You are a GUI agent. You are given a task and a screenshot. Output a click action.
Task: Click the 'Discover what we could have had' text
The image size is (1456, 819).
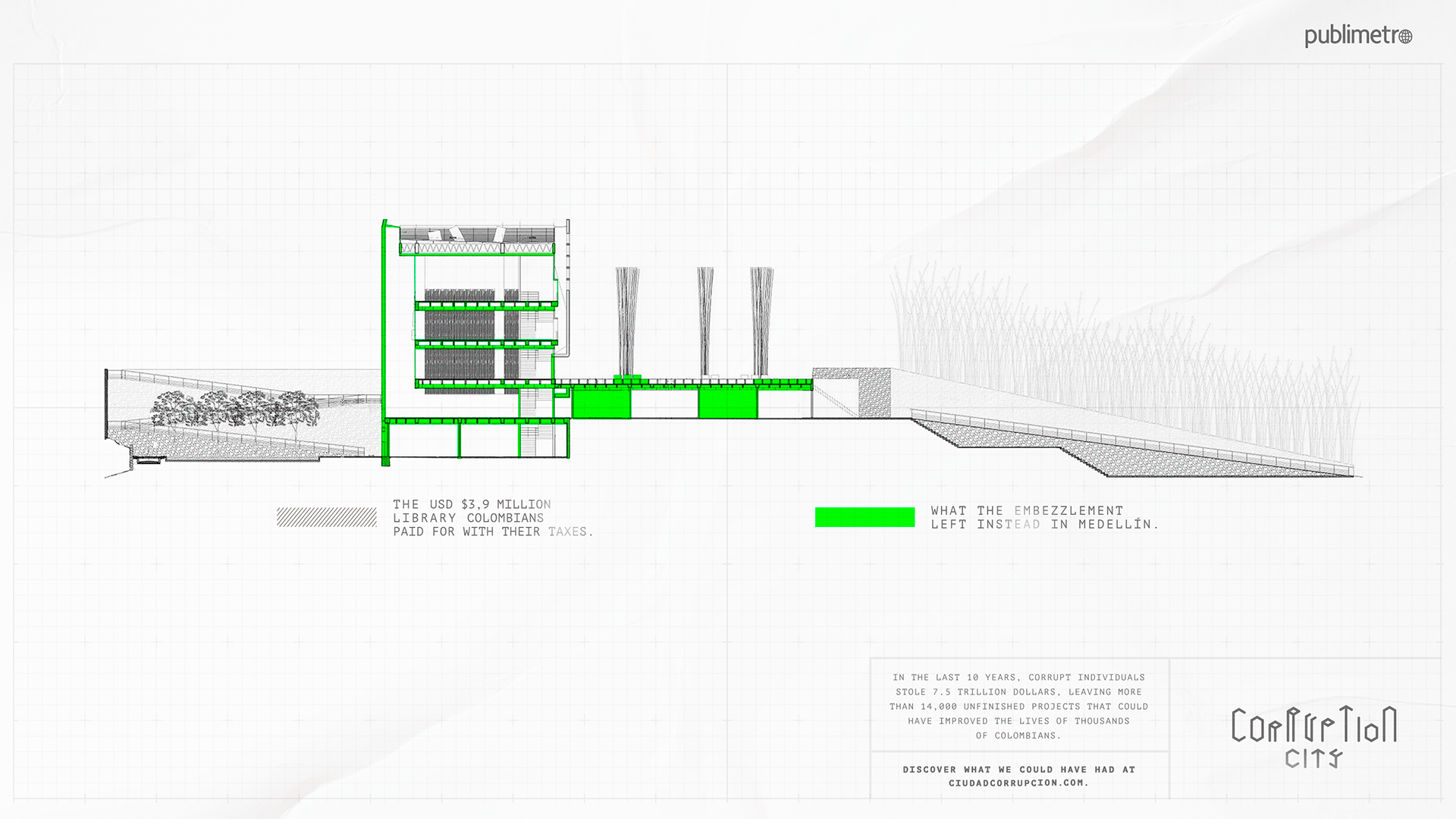point(1018,769)
